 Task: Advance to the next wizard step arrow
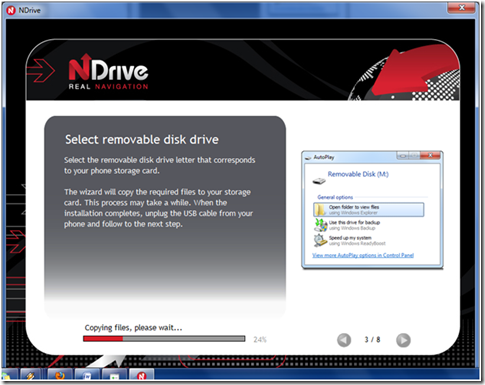point(403,340)
